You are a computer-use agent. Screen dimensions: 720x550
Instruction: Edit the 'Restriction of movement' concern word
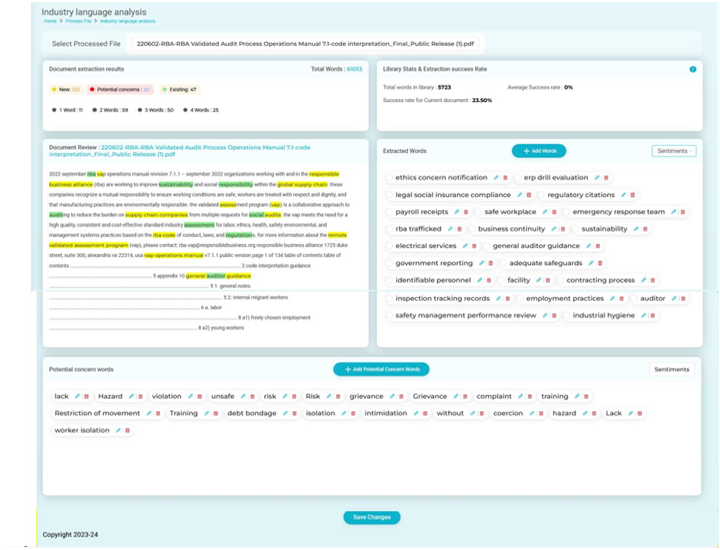pos(149,413)
